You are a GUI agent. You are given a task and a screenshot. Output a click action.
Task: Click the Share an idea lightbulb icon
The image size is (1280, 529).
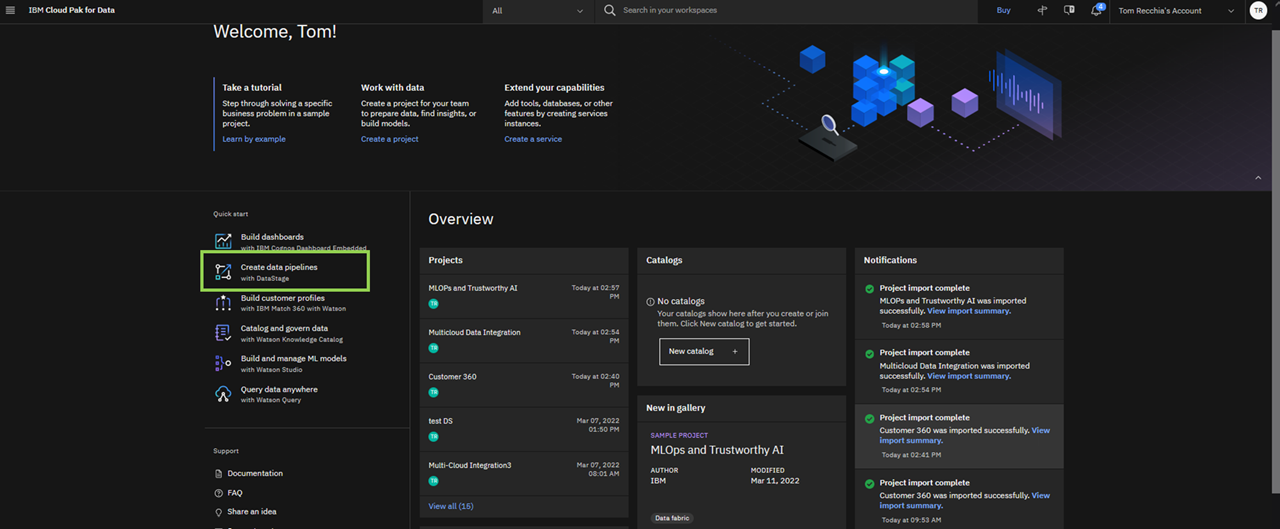(219, 512)
